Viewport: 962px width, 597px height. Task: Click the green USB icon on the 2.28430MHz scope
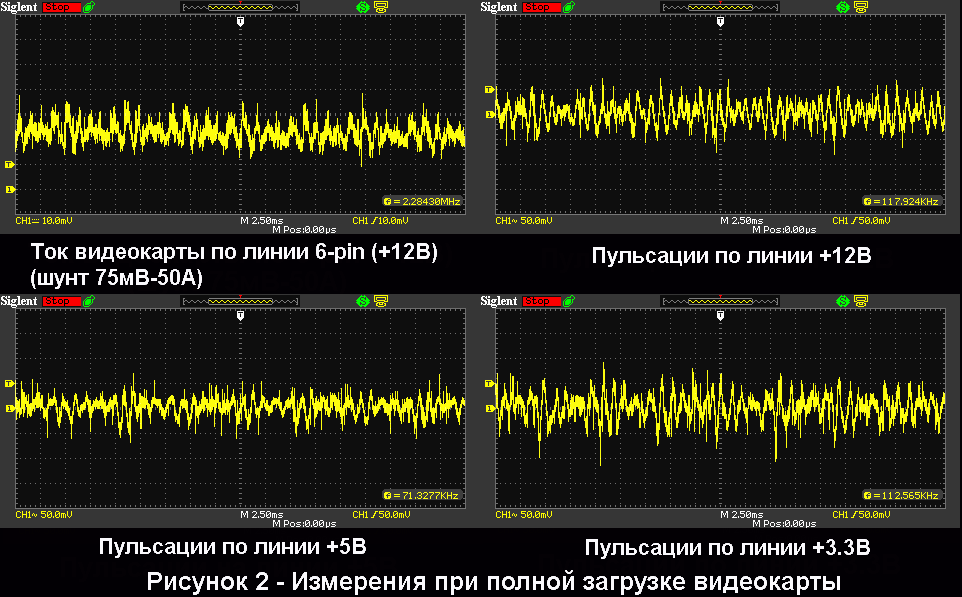92,7
